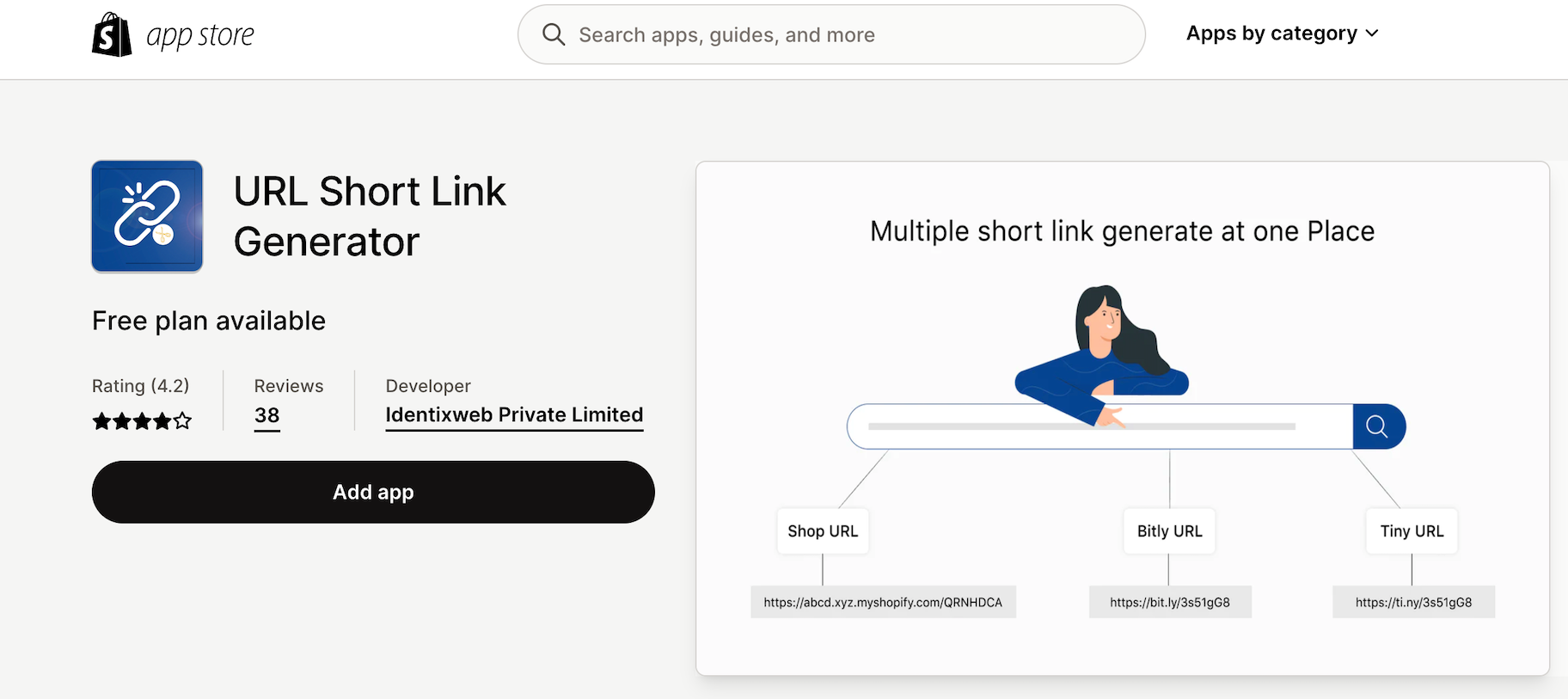
Task: Open the promotional screenshot thumbnail
Action: click(1123, 418)
